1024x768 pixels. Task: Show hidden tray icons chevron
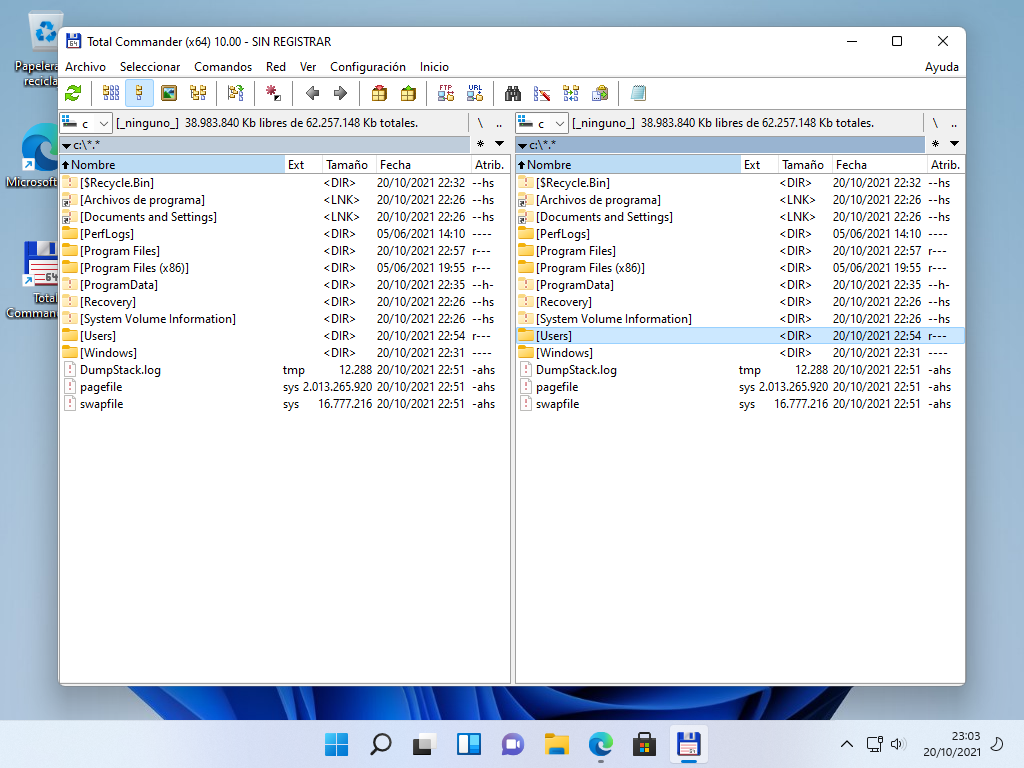(846, 744)
